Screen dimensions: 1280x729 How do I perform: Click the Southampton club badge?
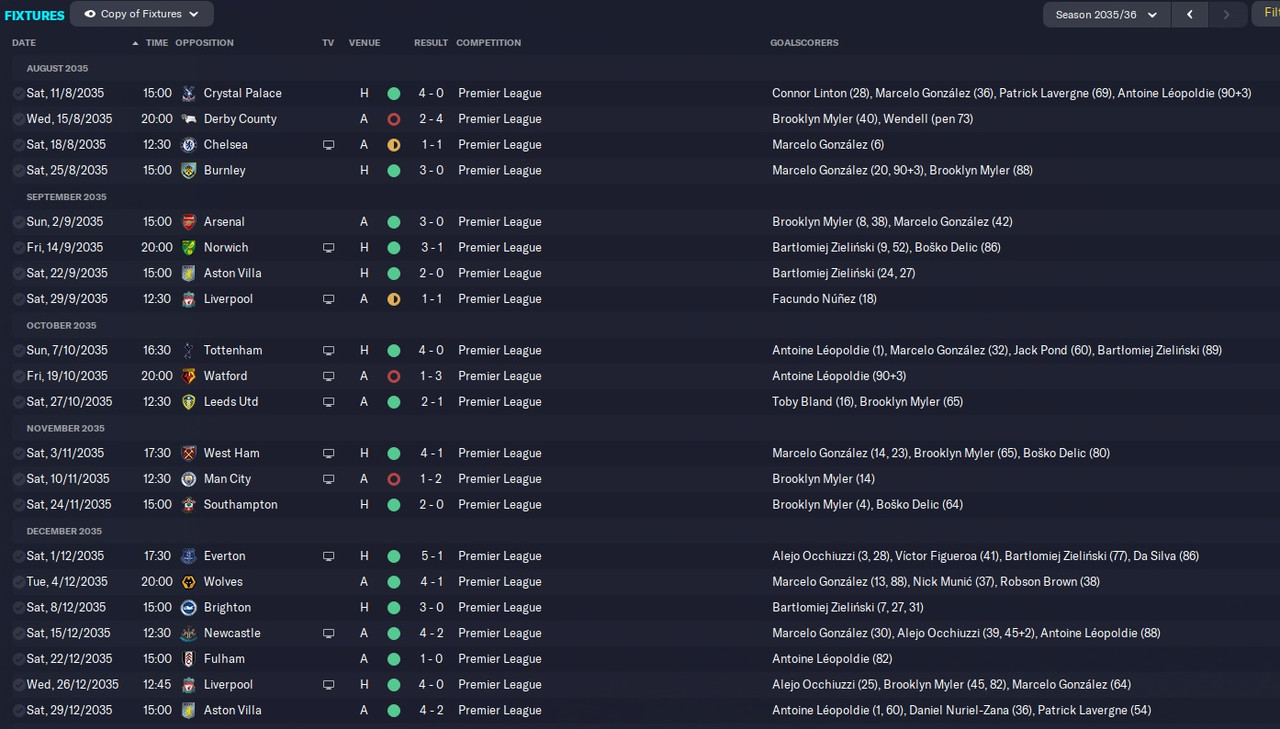[x=189, y=505]
